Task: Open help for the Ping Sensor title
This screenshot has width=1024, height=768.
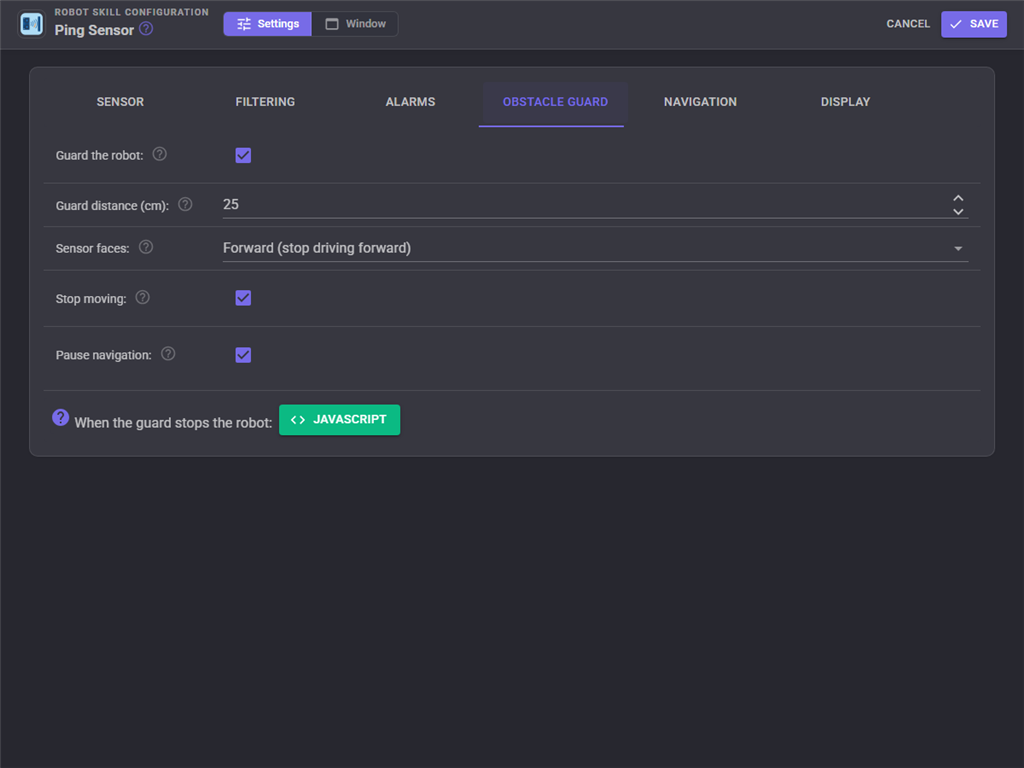Action: (146, 29)
